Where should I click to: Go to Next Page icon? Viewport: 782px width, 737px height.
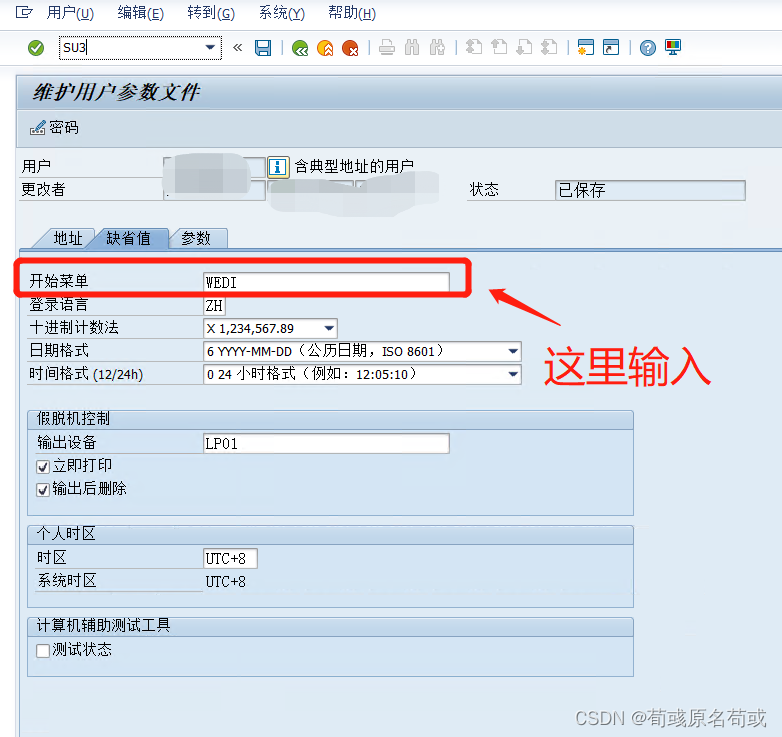pos(524,48)
